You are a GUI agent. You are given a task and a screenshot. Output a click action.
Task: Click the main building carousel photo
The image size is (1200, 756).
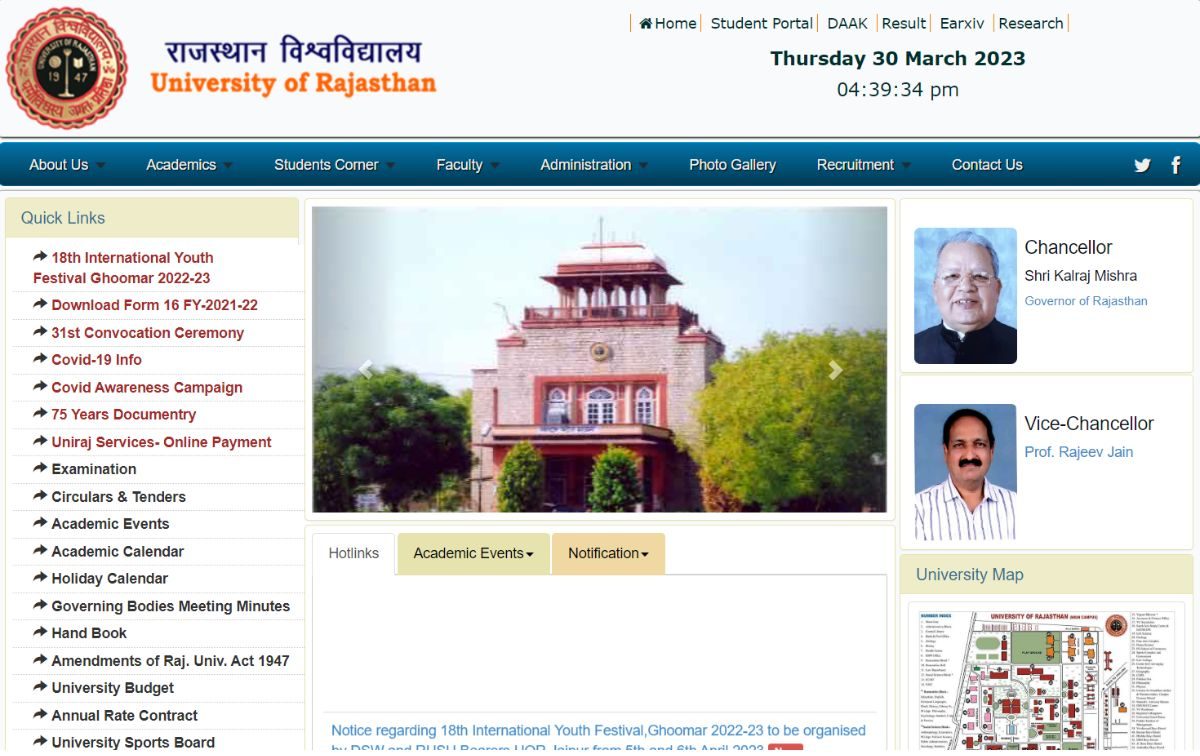pyautogui.click(x=599, y=359)
